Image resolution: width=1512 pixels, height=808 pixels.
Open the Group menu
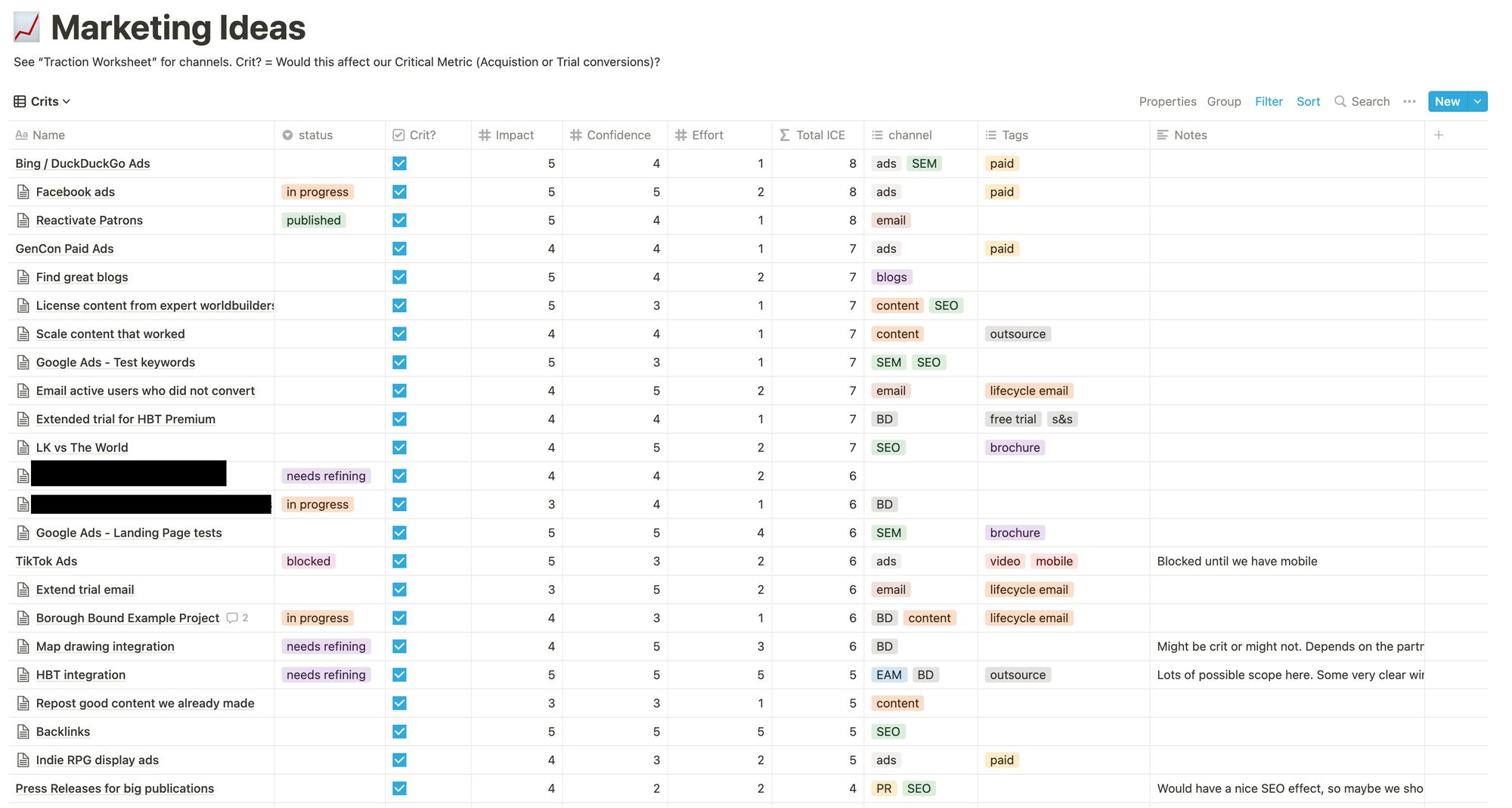coord(1224,101)
